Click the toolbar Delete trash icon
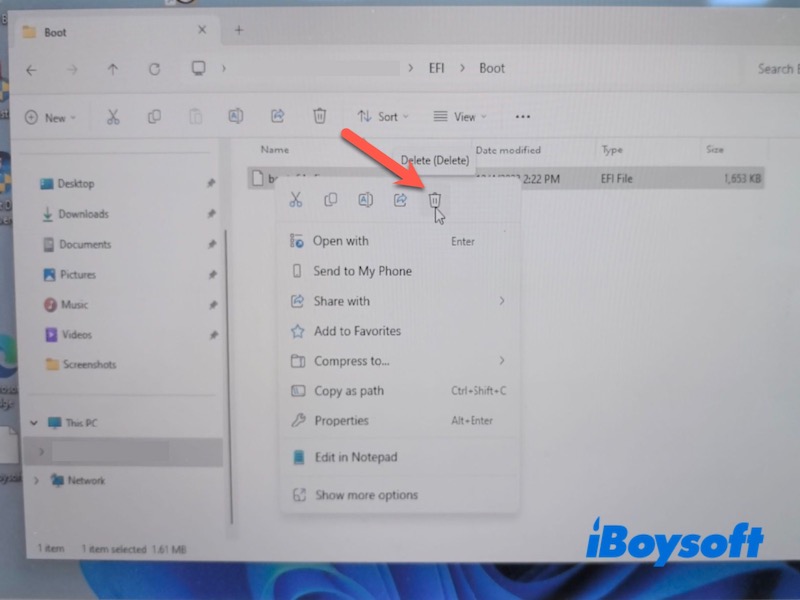This screenshot has height=600, width=800. pos(319,116)
